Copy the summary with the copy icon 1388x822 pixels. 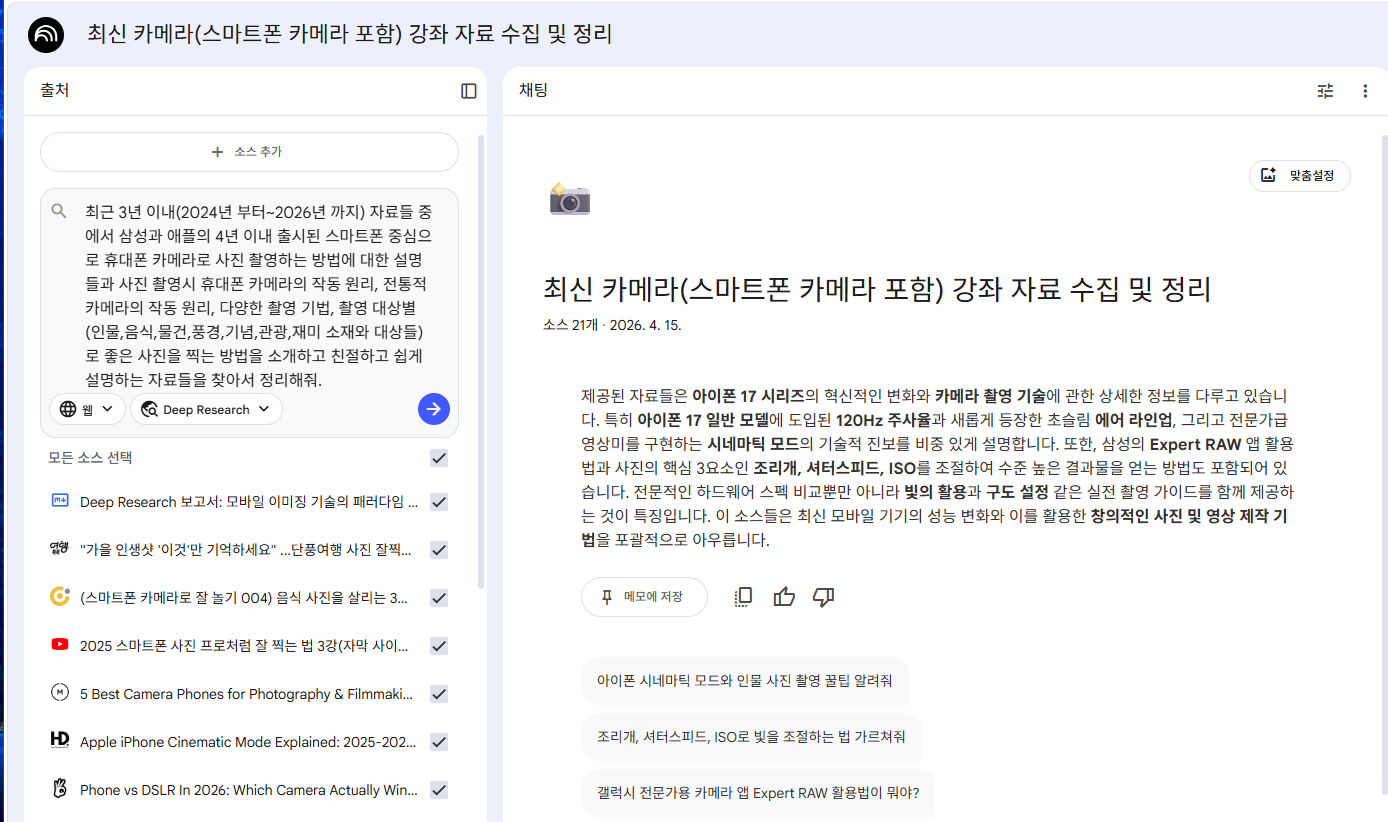[743, 597]
